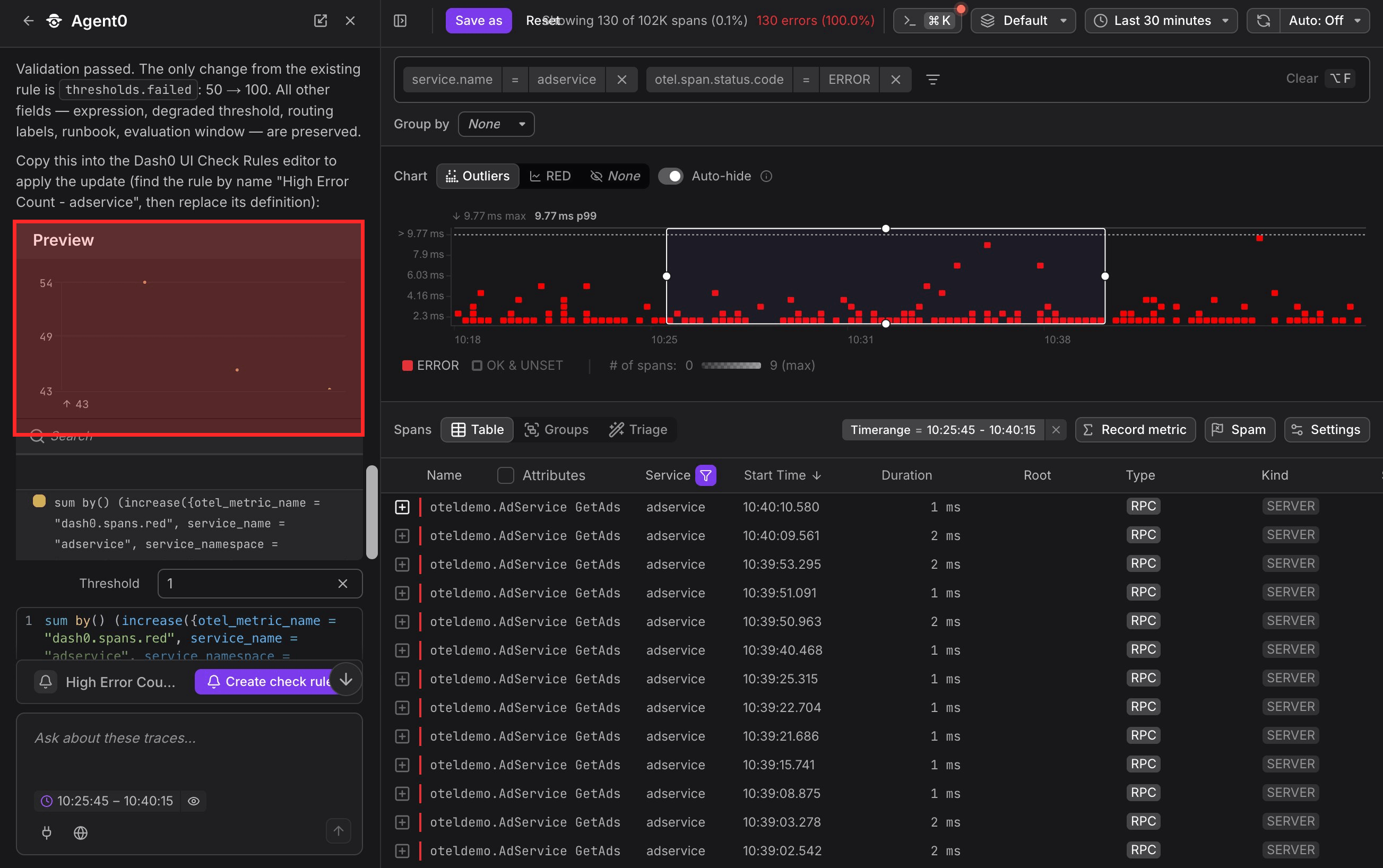Click the Auto-hide info icon
The width and height of the screenshot is (1383, 868).
766,176
